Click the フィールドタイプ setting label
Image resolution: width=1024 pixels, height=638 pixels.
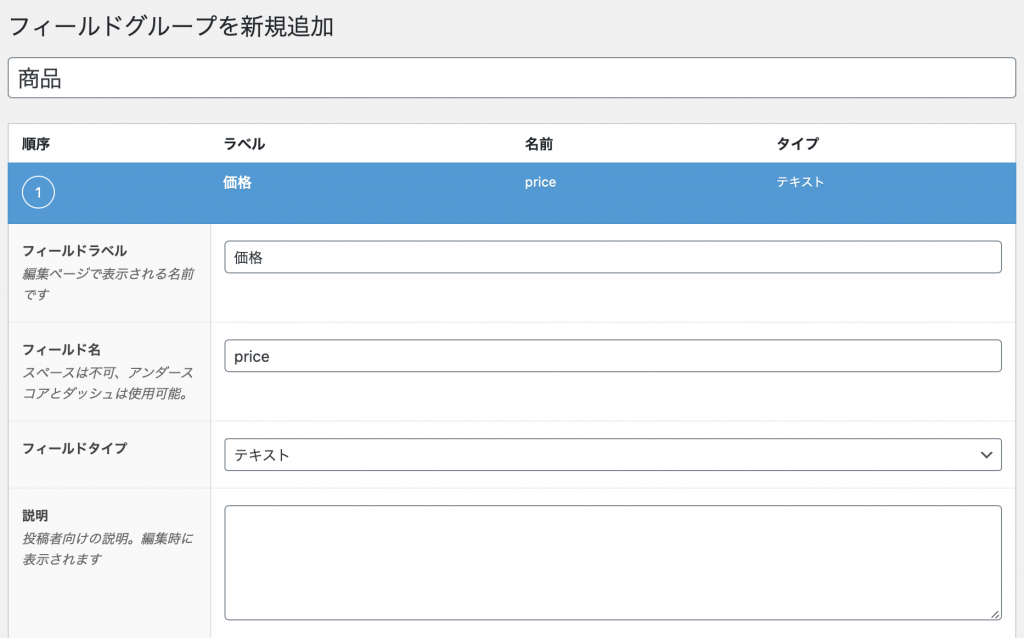[x=75, y=448]
